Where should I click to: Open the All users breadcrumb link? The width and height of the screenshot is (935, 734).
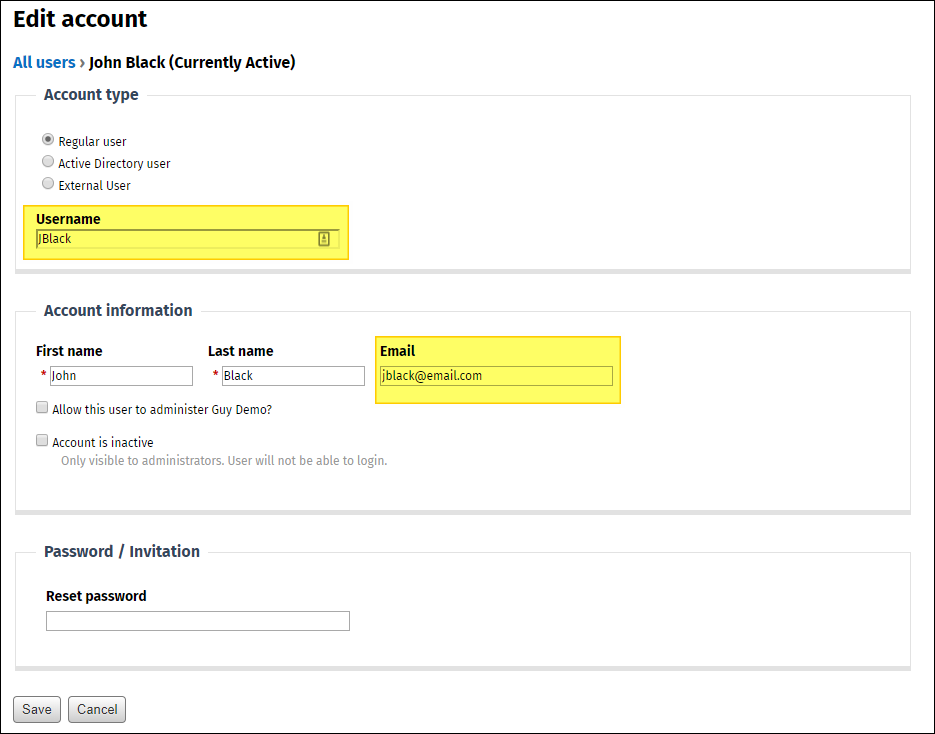pos(44,63)
